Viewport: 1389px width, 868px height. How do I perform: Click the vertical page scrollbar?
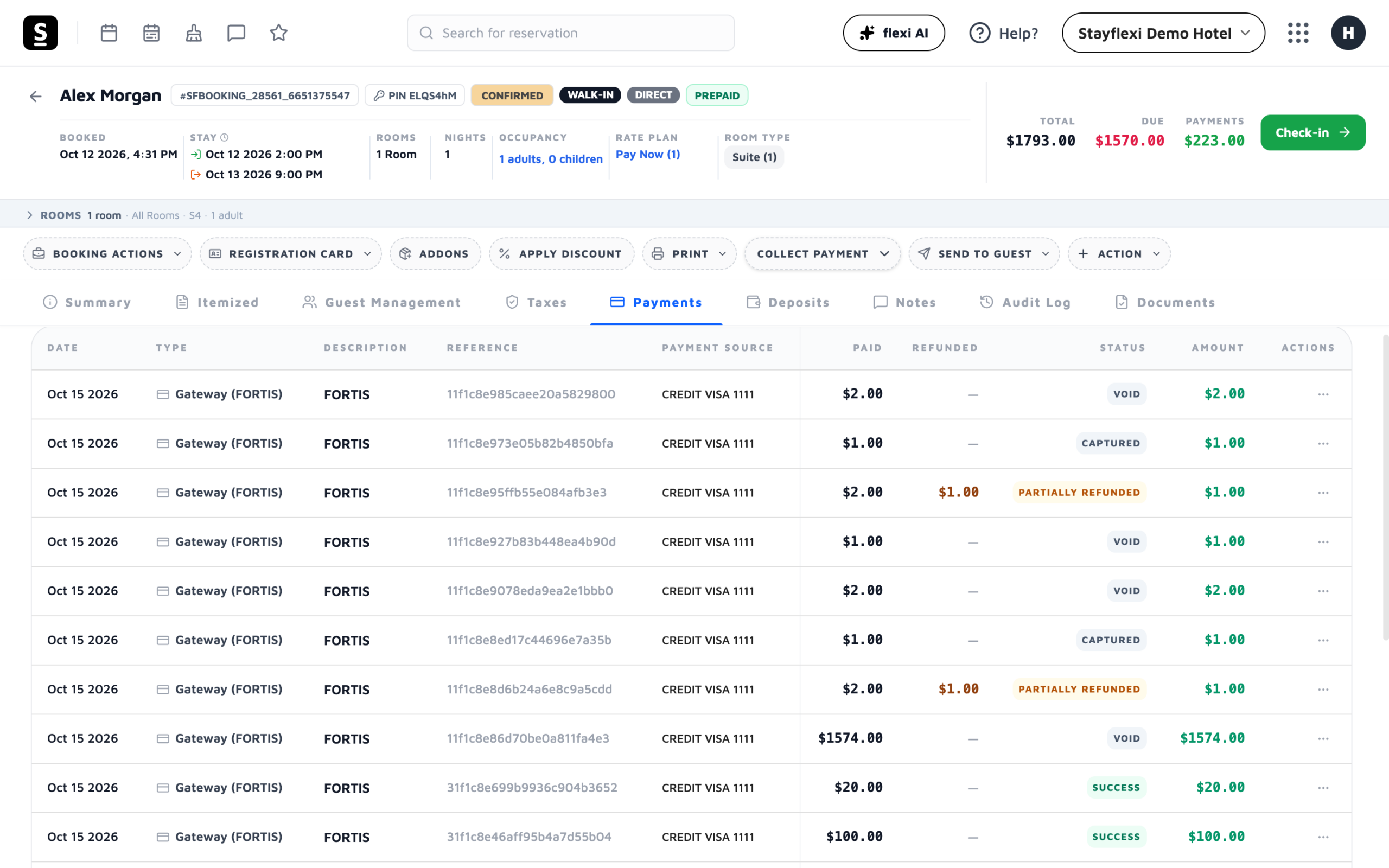(x=1385, y=488)
